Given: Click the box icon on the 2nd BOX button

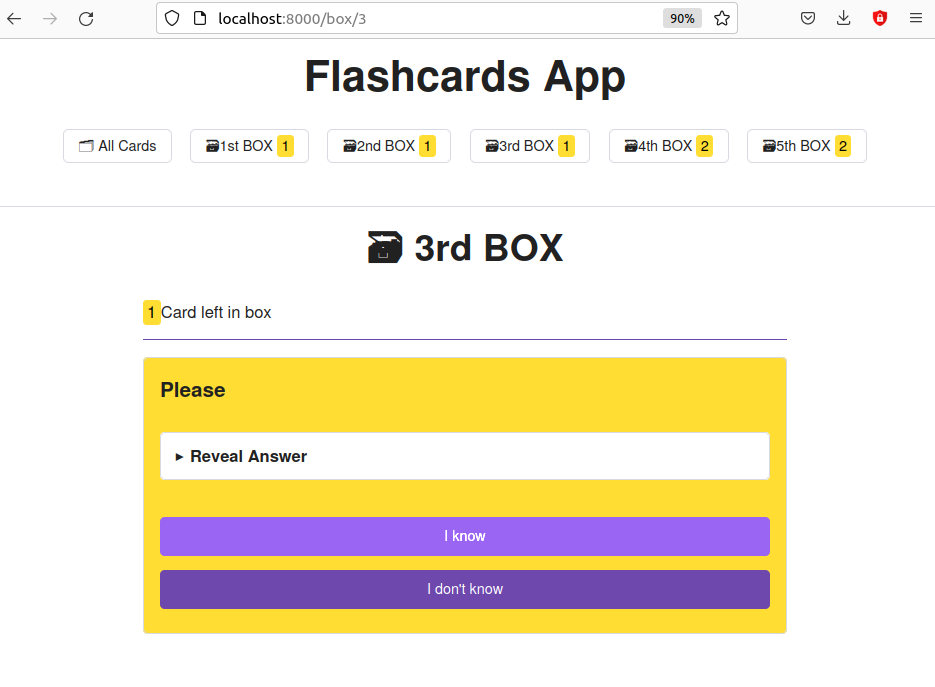Looking at the screenshot, I should point(349,145).
